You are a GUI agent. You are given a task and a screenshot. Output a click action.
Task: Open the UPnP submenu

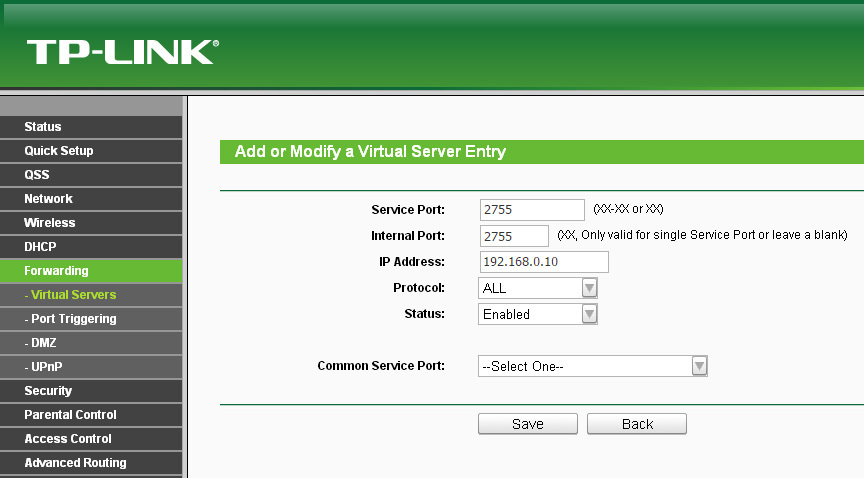tap(91, 367)
